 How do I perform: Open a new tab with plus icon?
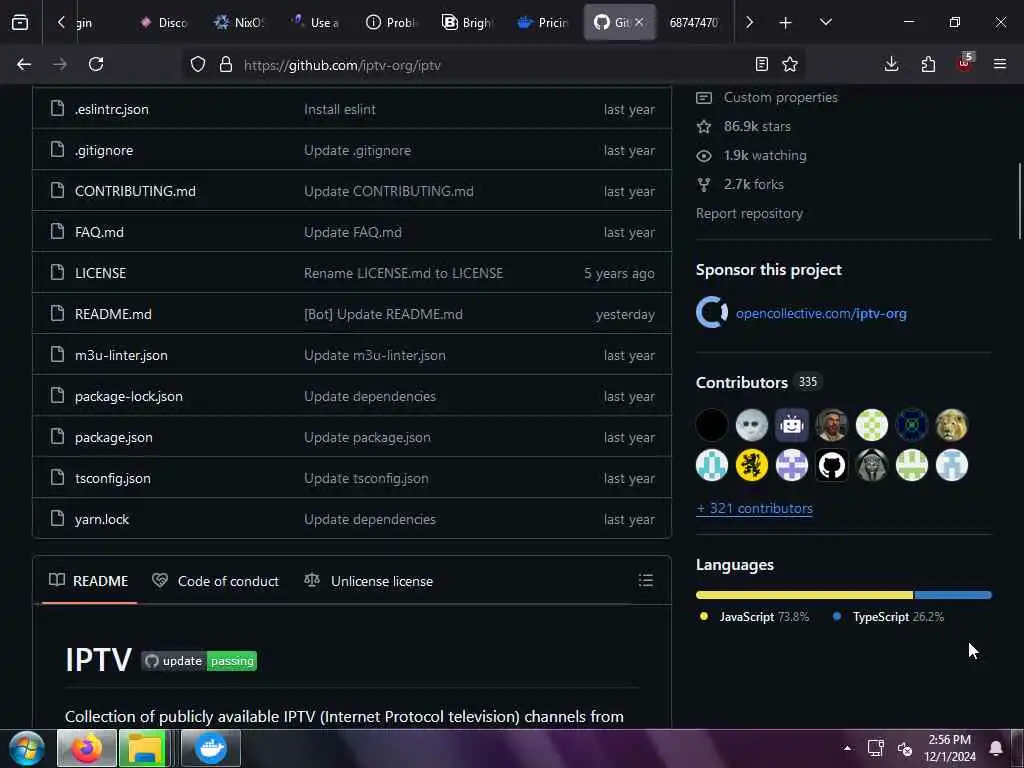click(x=786, y=23)
